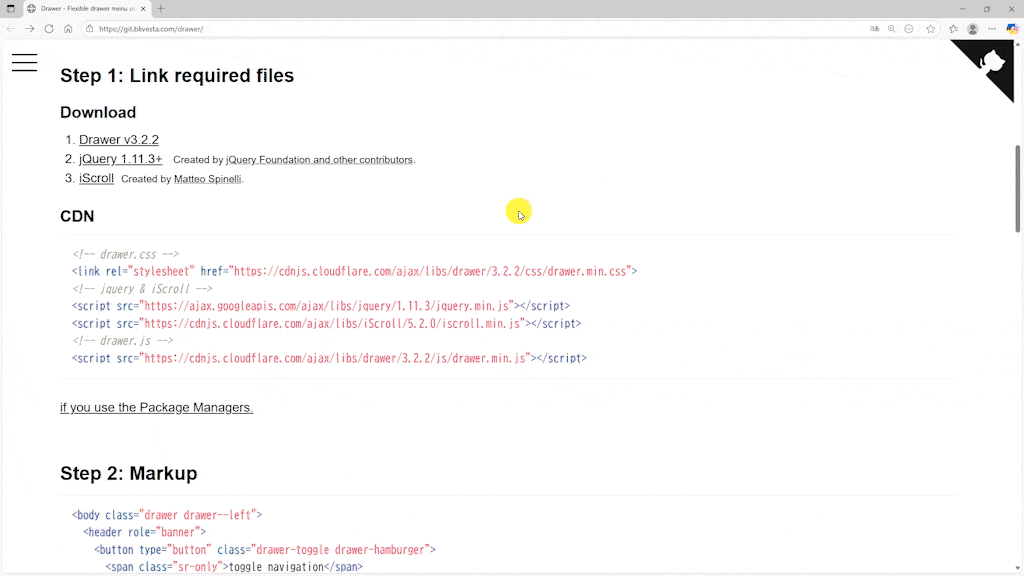Open the Package Managers link

coord(156,407)
